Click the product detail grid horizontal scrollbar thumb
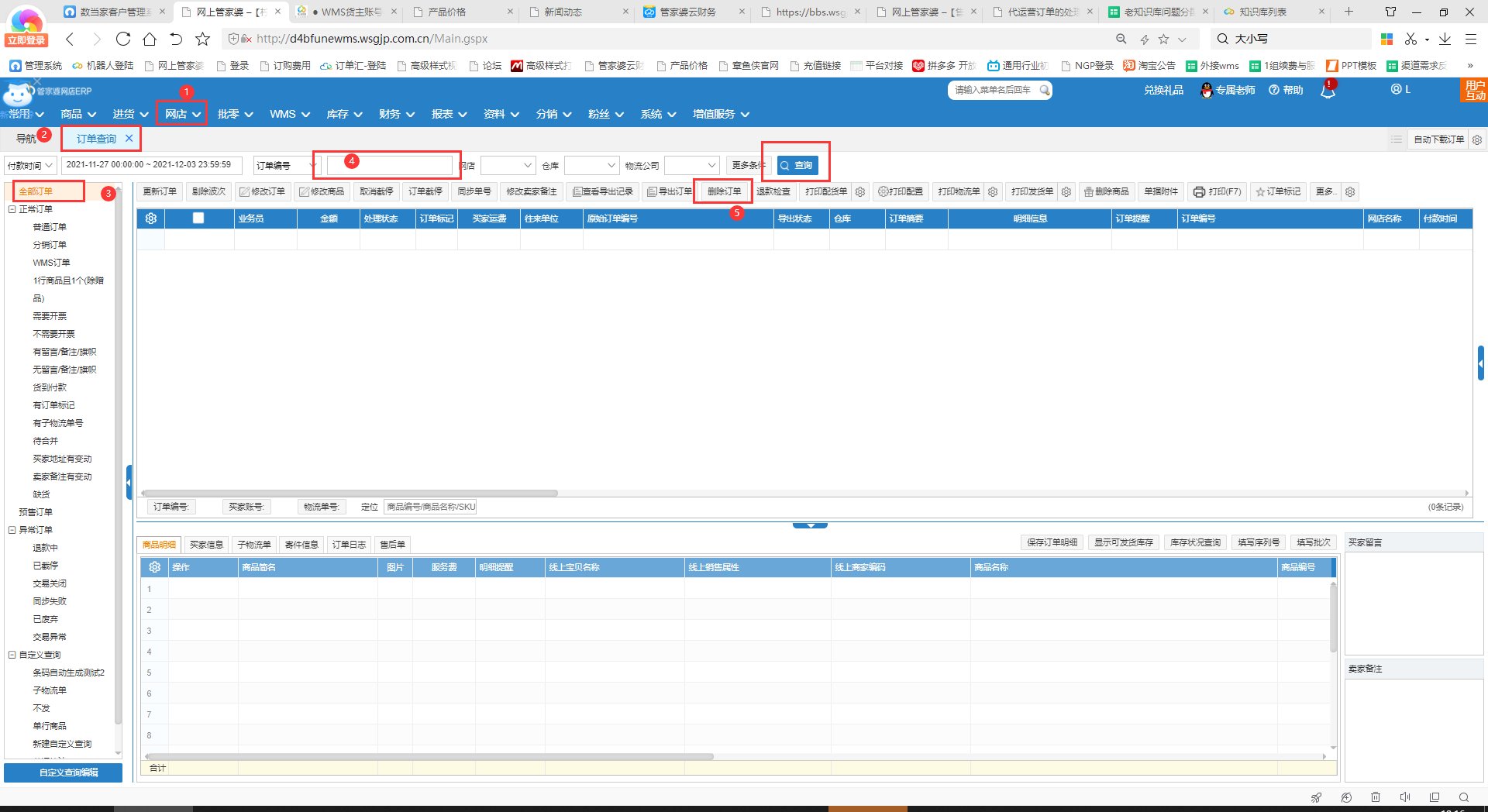Image resolution: width=1488 pixels, height=812 pixels. click(430, 756)
